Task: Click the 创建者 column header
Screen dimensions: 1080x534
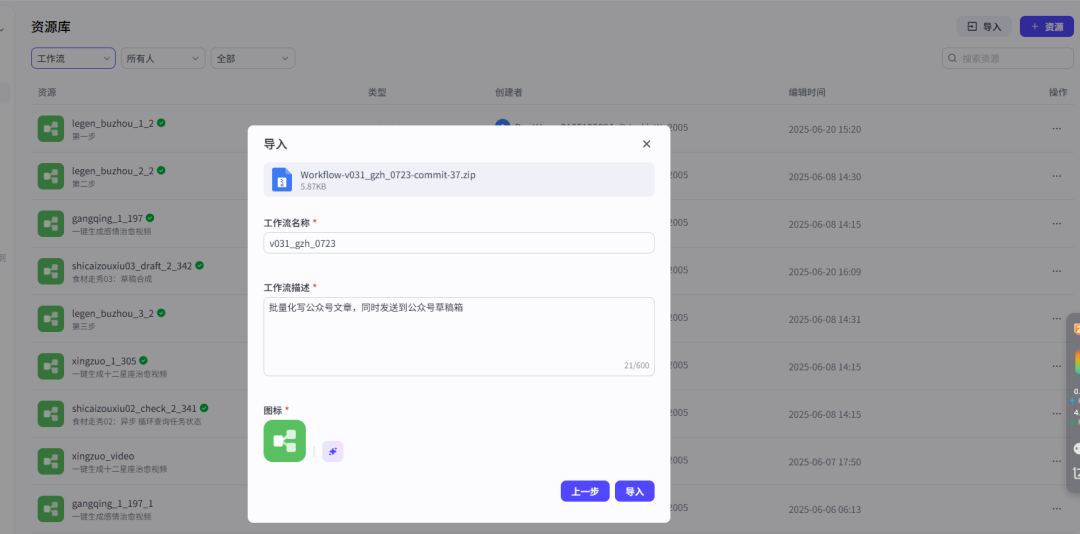Action: 508,92
